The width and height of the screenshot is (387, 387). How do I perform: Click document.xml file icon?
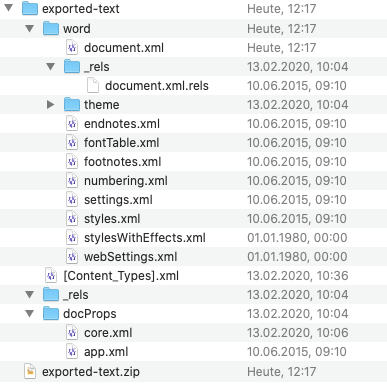pyautogui.click(x=72, y=47)
